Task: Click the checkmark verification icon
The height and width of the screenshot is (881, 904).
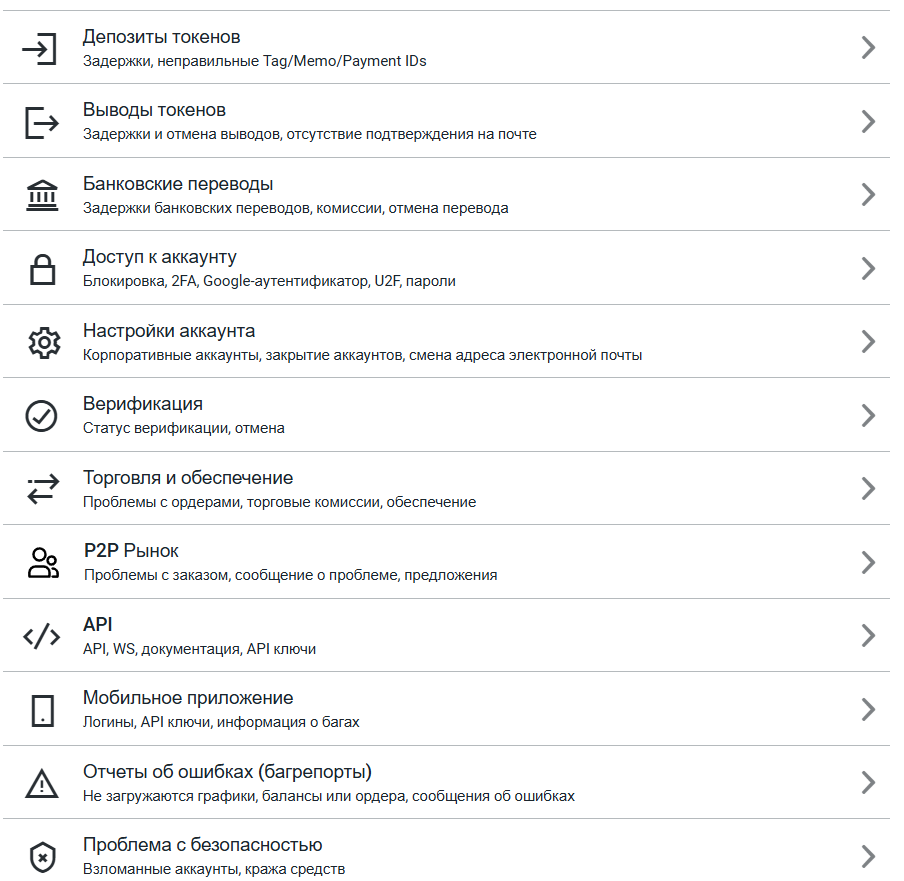Action: pos(42,416)
